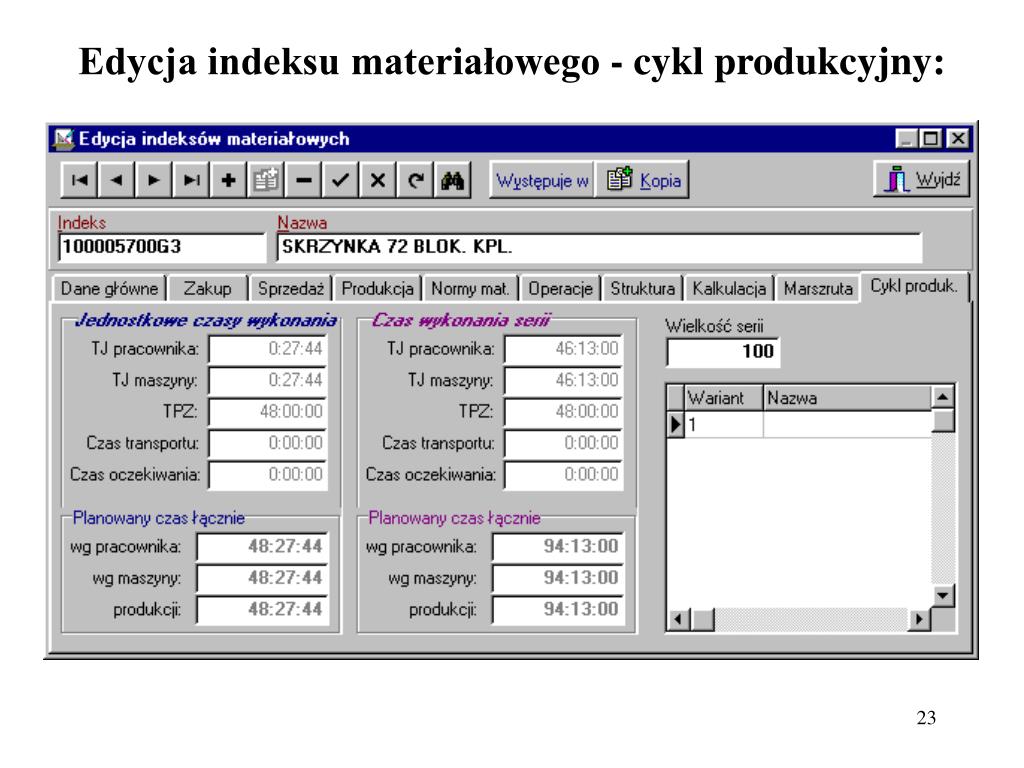Open search using the binoculars icon

click(452, 180)
